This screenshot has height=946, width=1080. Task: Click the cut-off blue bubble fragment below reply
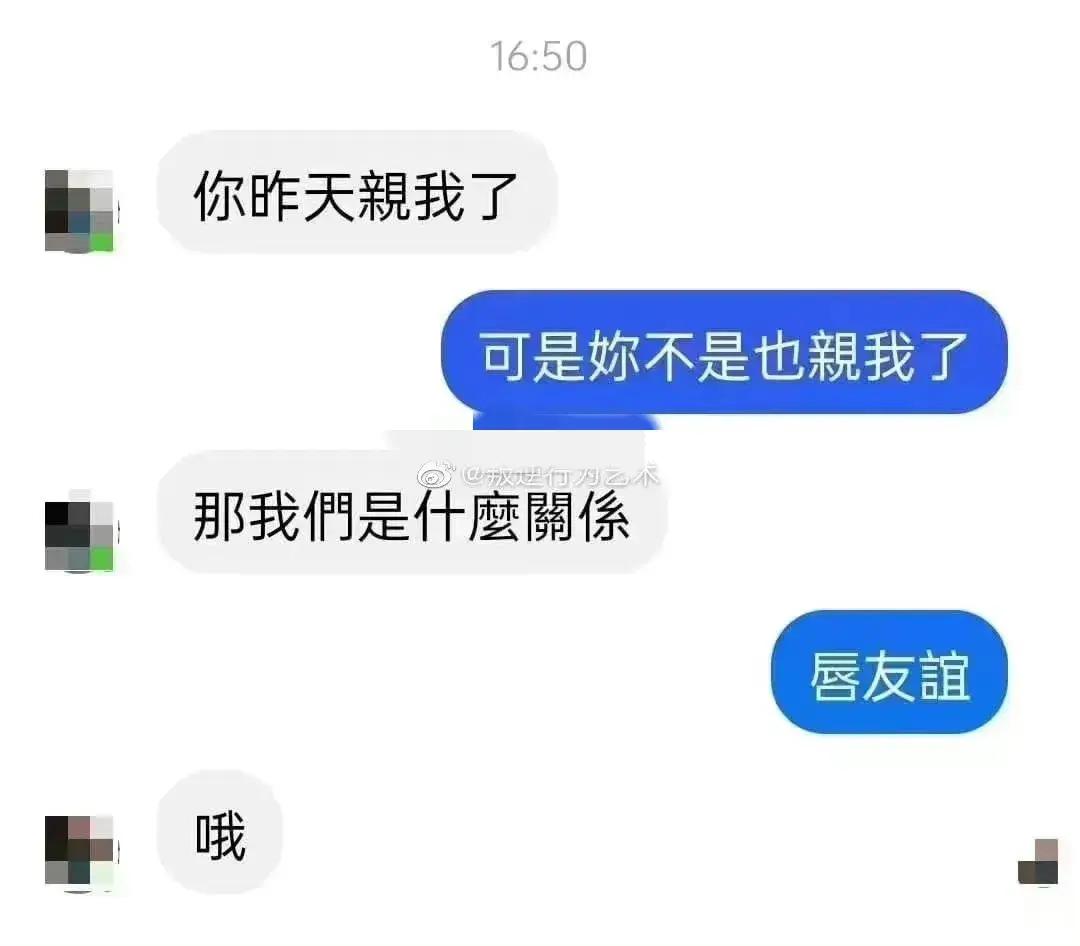(x=566, y=421)
